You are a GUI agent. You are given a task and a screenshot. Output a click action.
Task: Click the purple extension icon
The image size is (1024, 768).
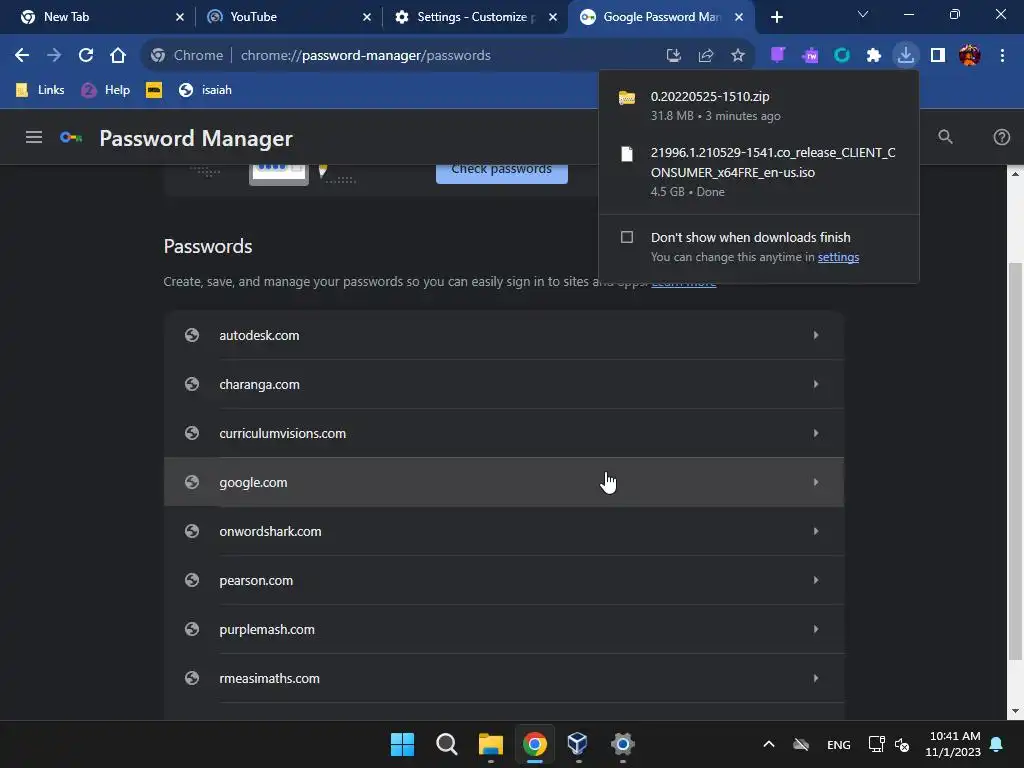point(777,55)
